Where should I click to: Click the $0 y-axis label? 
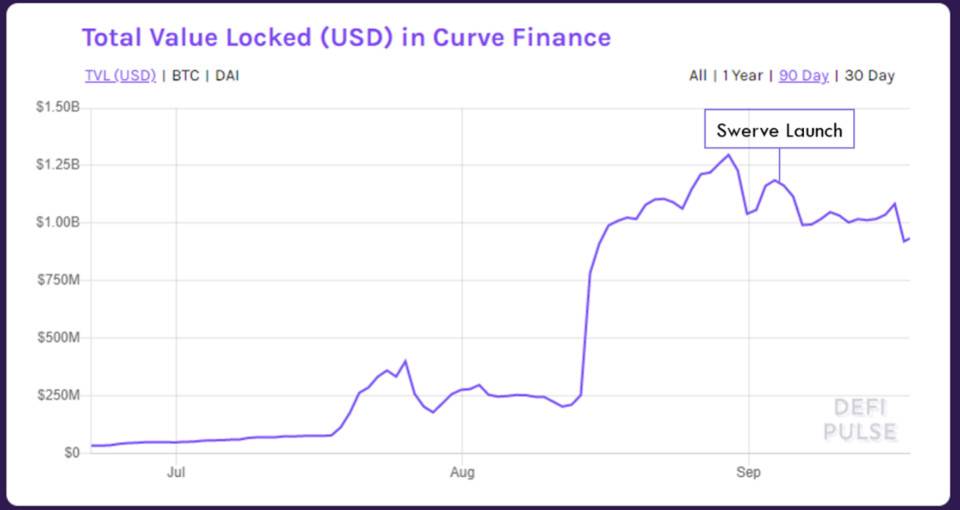coord(71,453)
